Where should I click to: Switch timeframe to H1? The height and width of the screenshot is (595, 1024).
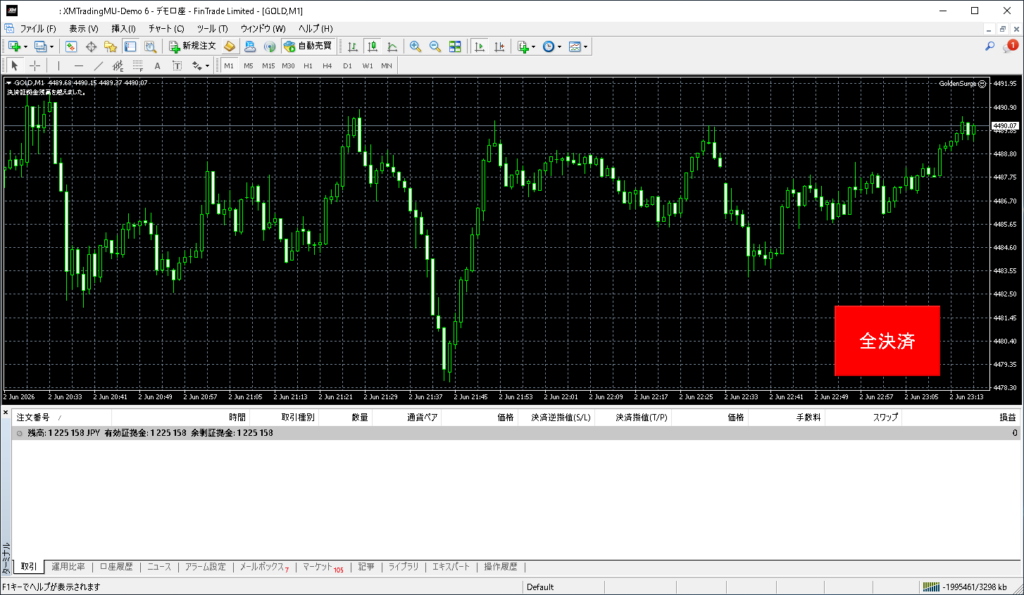click(308, 65)
